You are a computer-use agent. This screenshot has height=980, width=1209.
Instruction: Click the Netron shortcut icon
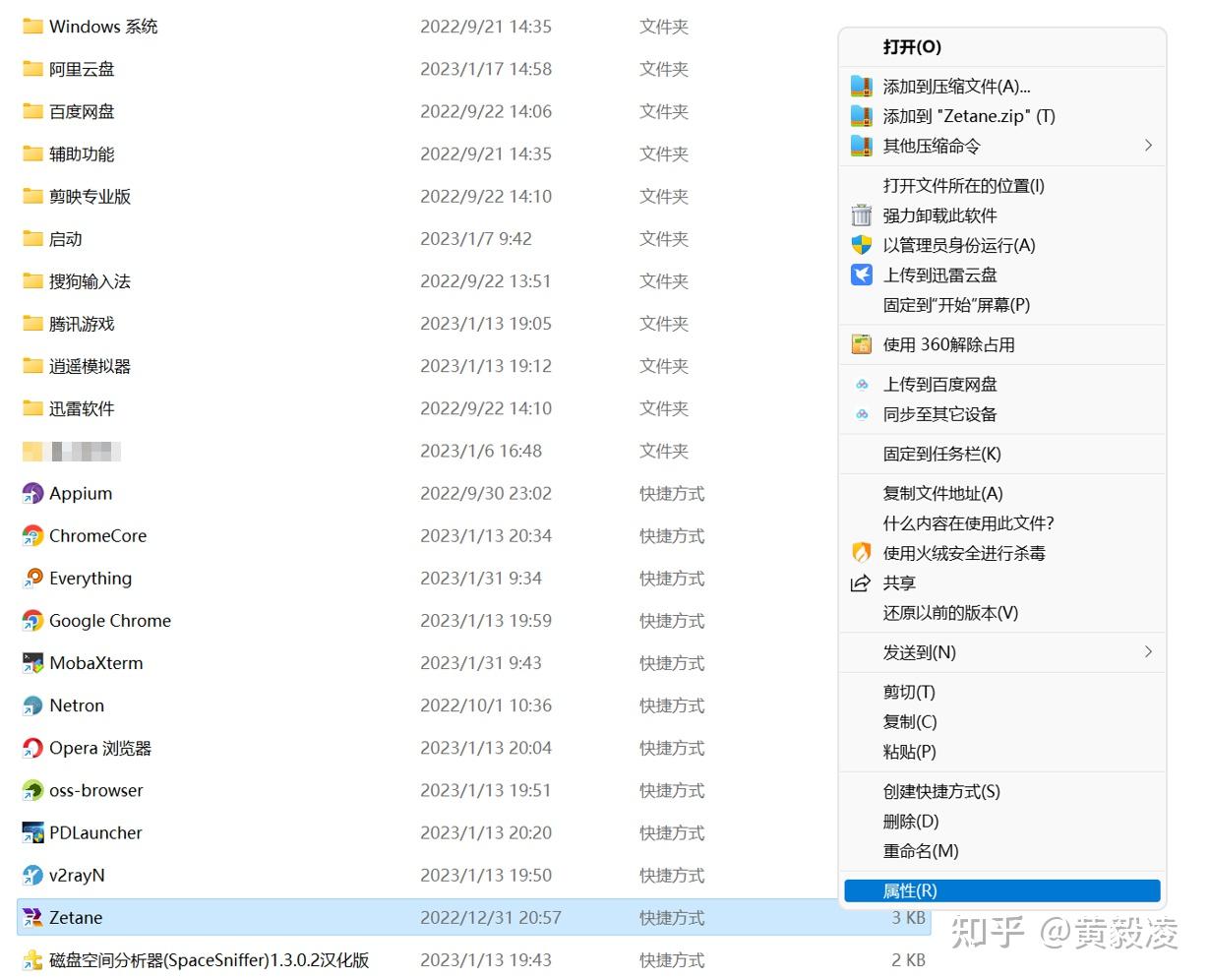(32, 705)
